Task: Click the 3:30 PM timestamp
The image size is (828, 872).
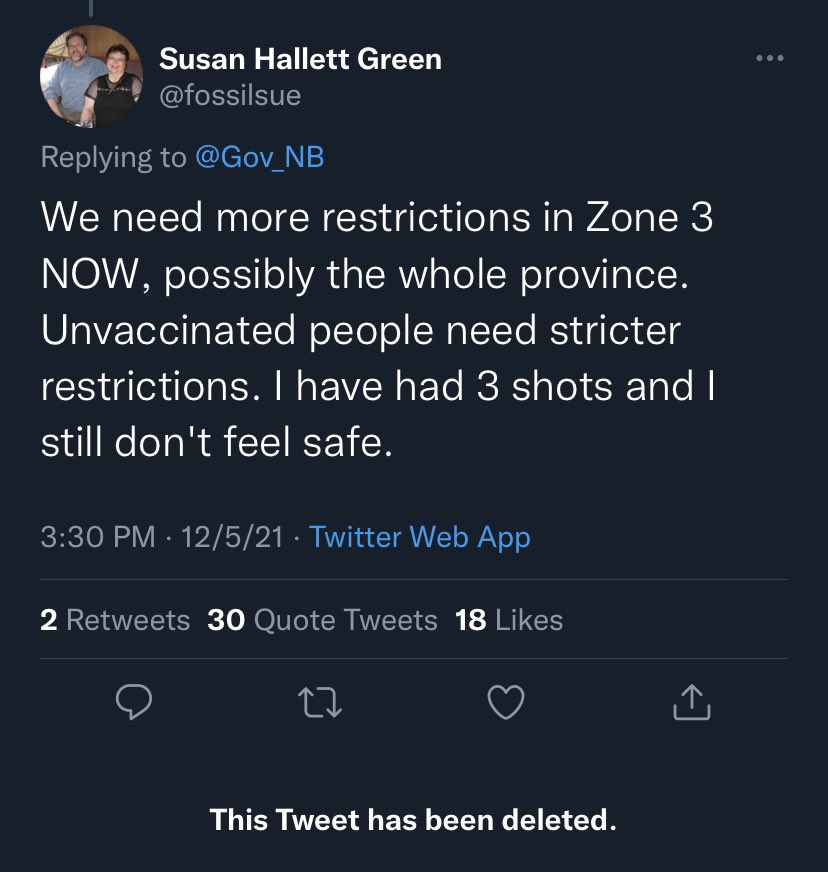Action: click(x=98, y=537)
